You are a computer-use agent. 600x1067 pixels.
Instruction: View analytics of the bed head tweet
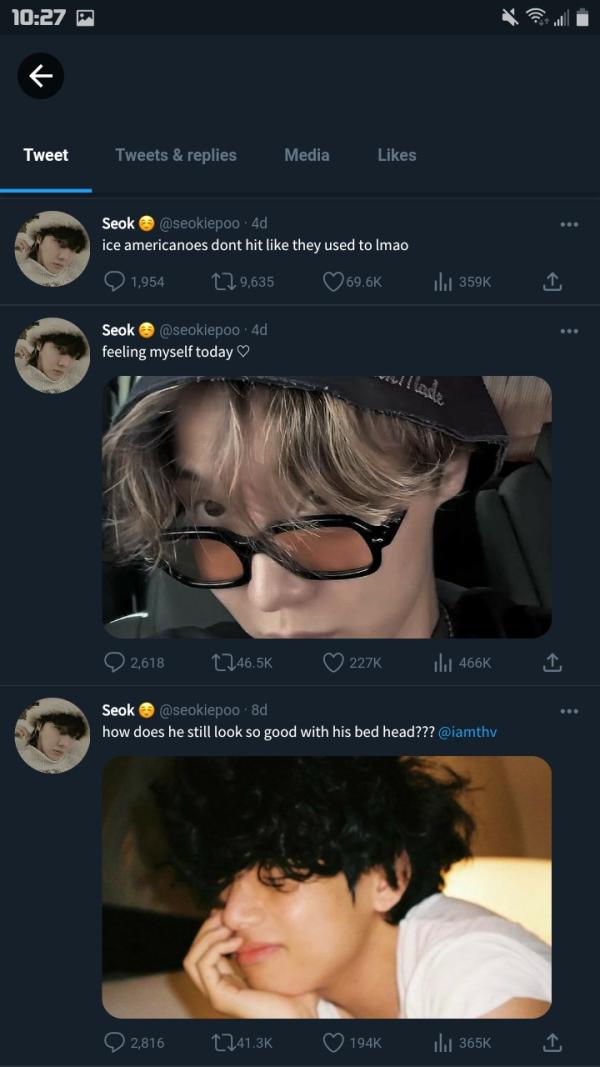point(443,1043)
